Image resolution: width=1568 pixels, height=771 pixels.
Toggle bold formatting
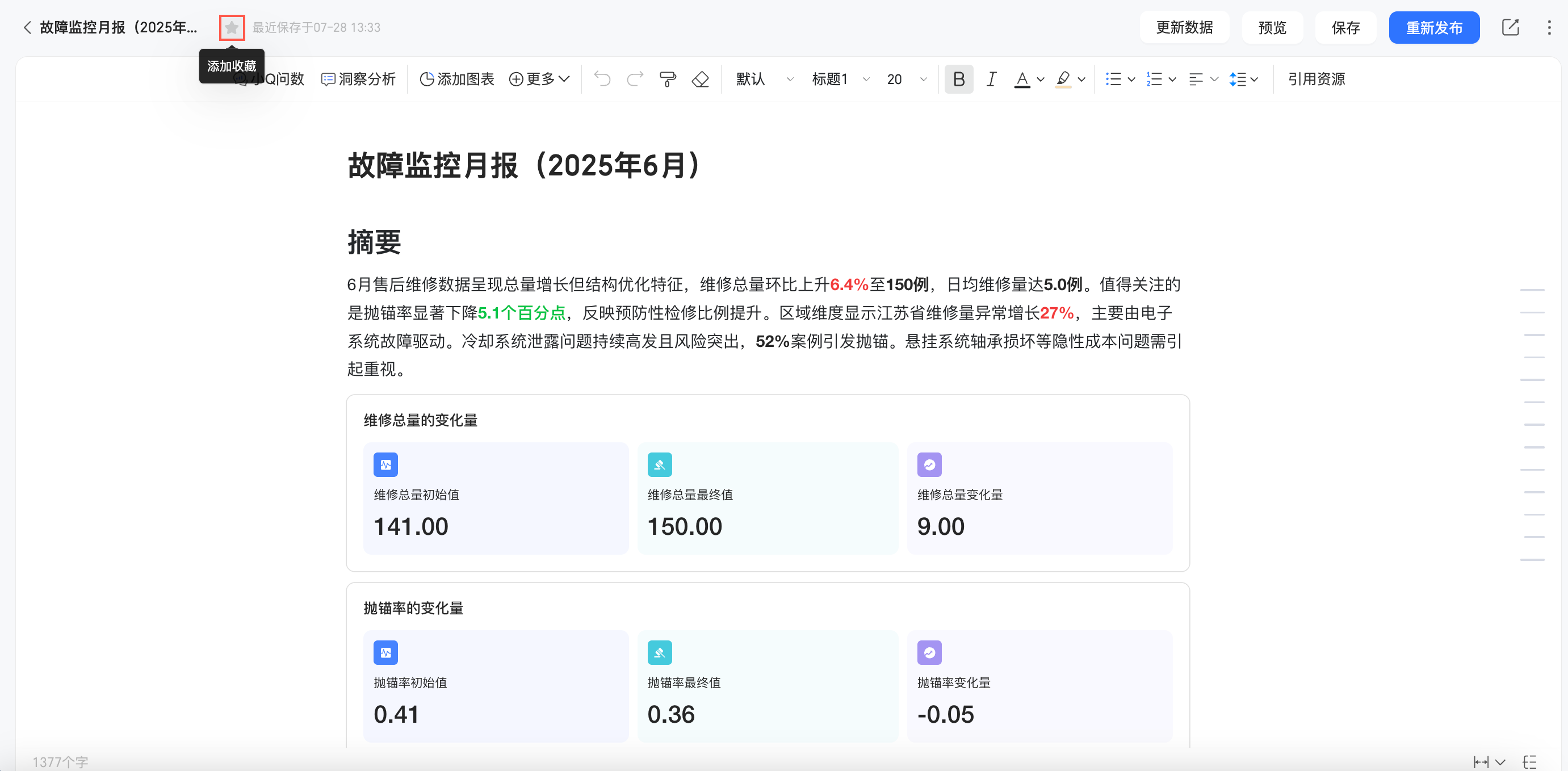click(x=959, y=79)
